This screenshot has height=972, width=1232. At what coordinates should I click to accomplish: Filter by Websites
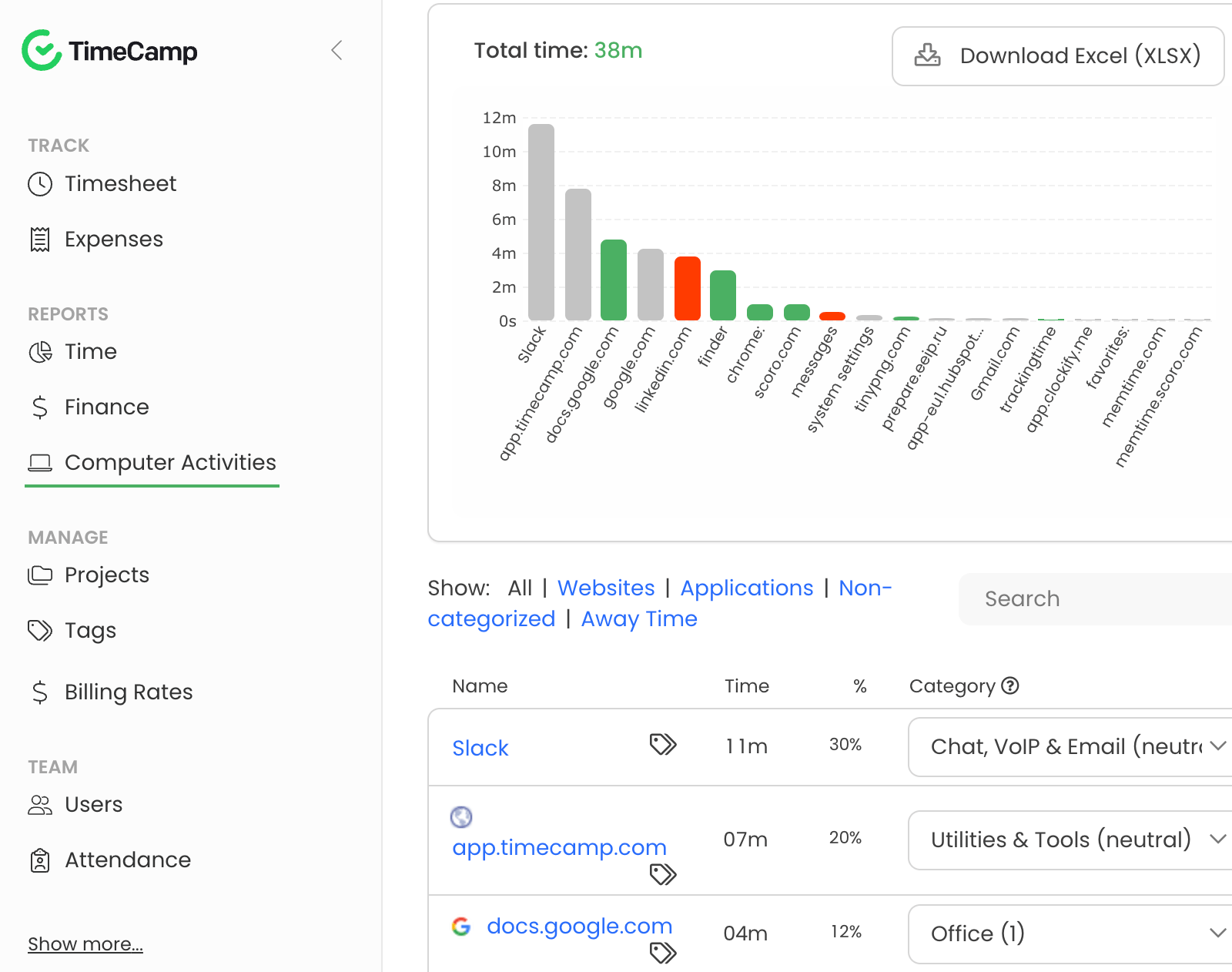click(606, 588)
